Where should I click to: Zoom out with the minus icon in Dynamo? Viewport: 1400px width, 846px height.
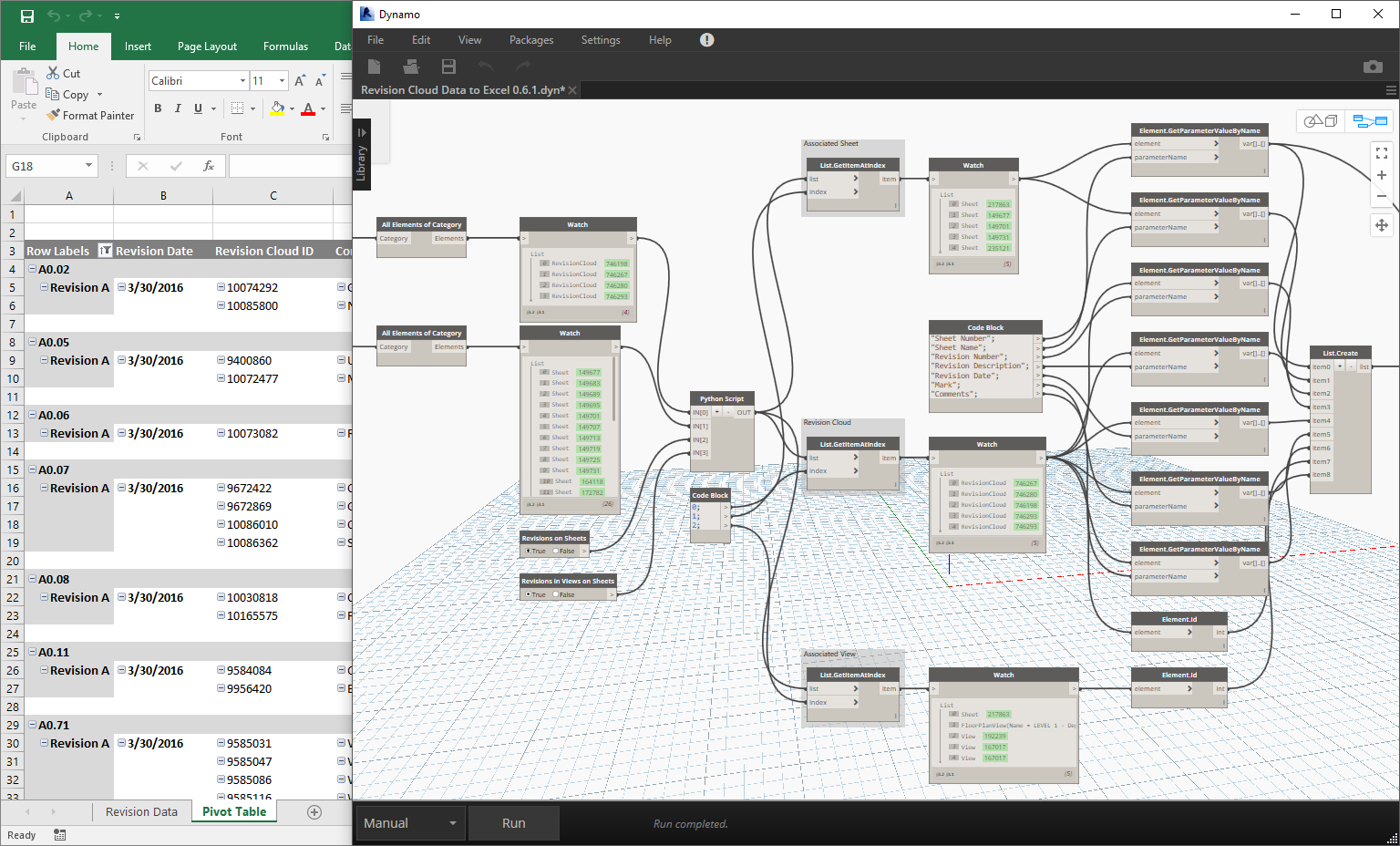(1382, 196)
